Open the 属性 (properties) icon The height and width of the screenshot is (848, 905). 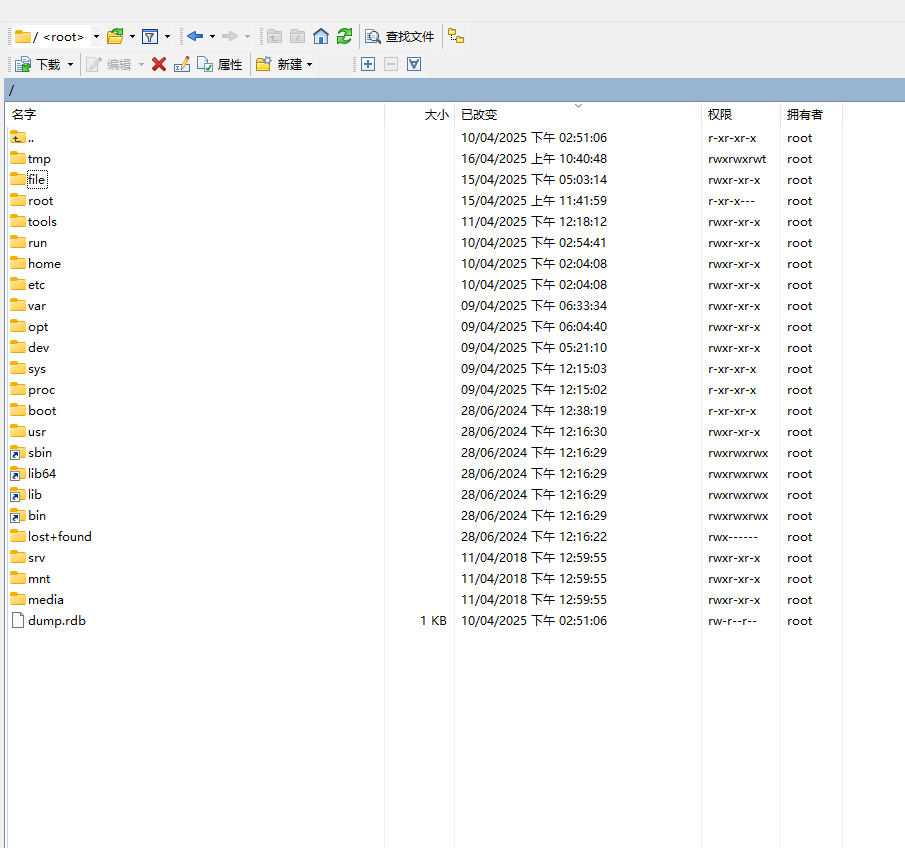click(x=220, y=63)
